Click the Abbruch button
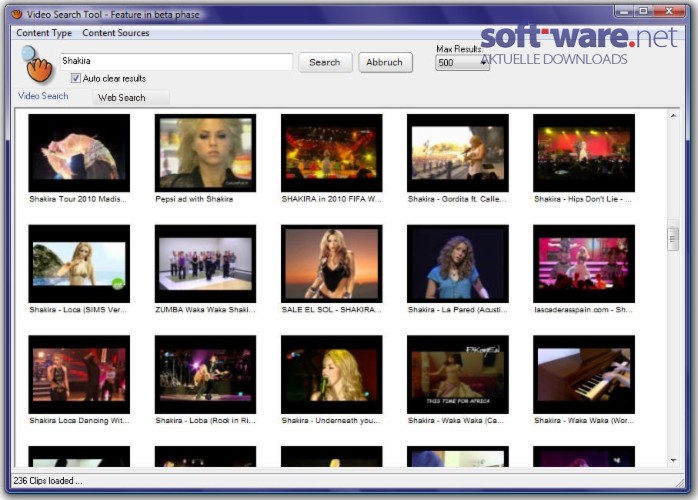Image resolution: width=698 pixels, height=500 pixels. tap(385, 62)
